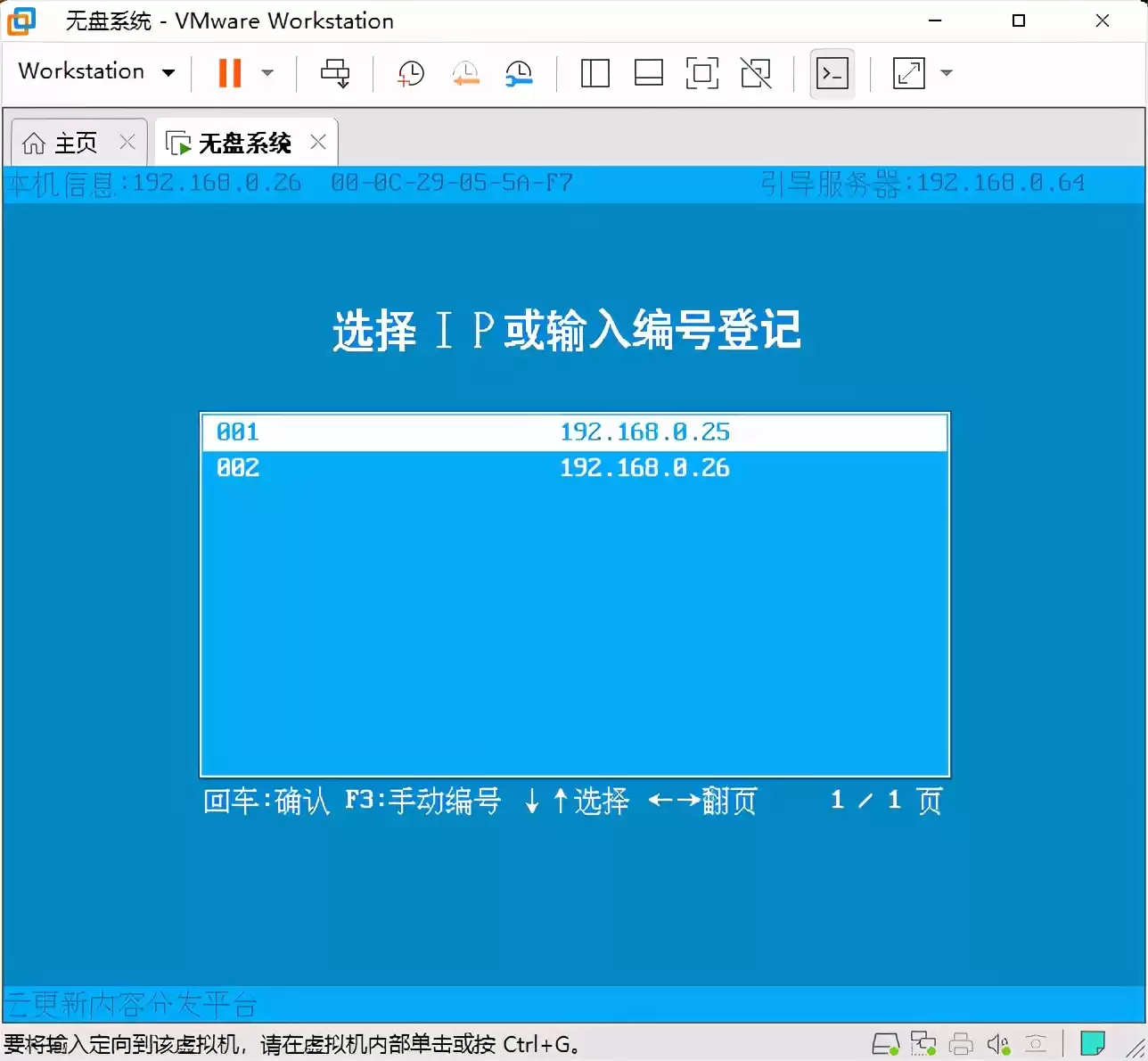
Task: Open the stretch mode dropdown arrow
Action: tap(947, 73)
